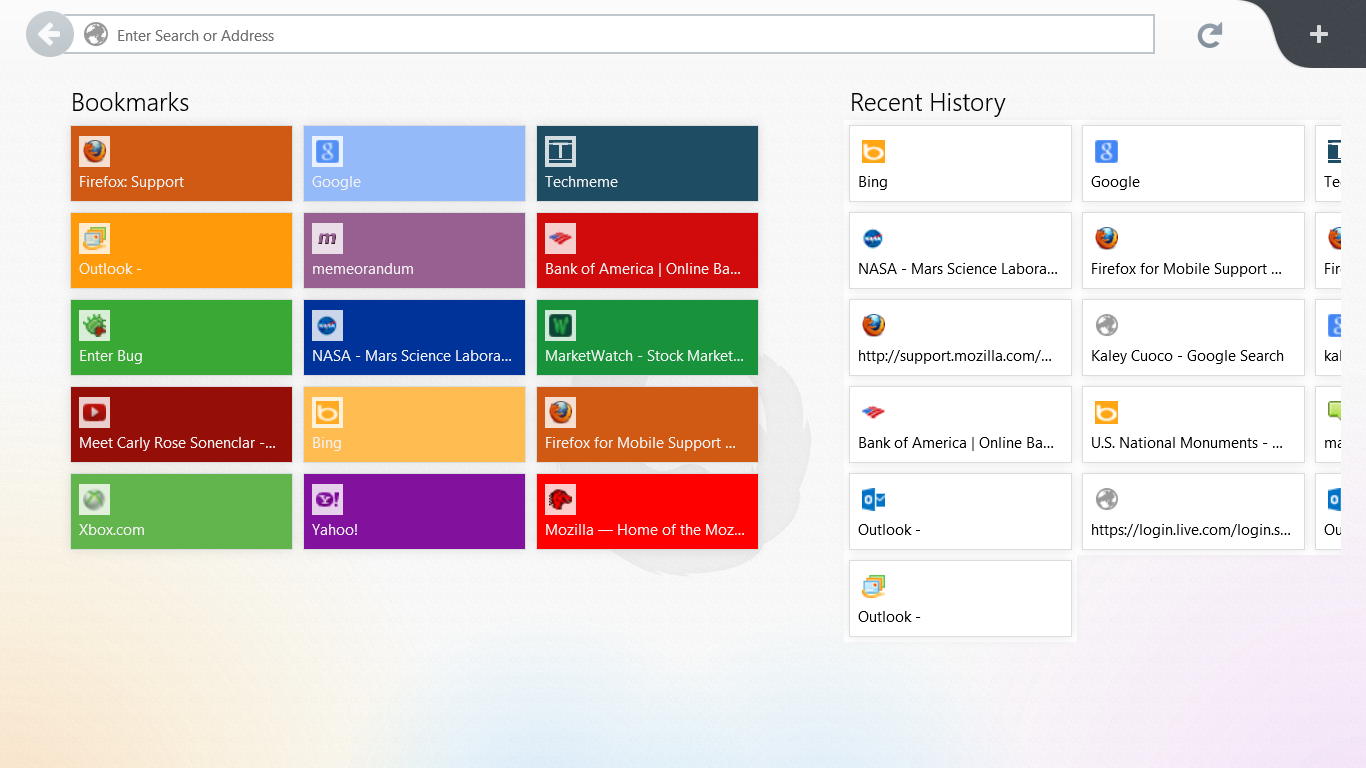Click the Yahoo! icon in bookmarks
Screen dimensions: 1366x768
click(x=327, y=499)
